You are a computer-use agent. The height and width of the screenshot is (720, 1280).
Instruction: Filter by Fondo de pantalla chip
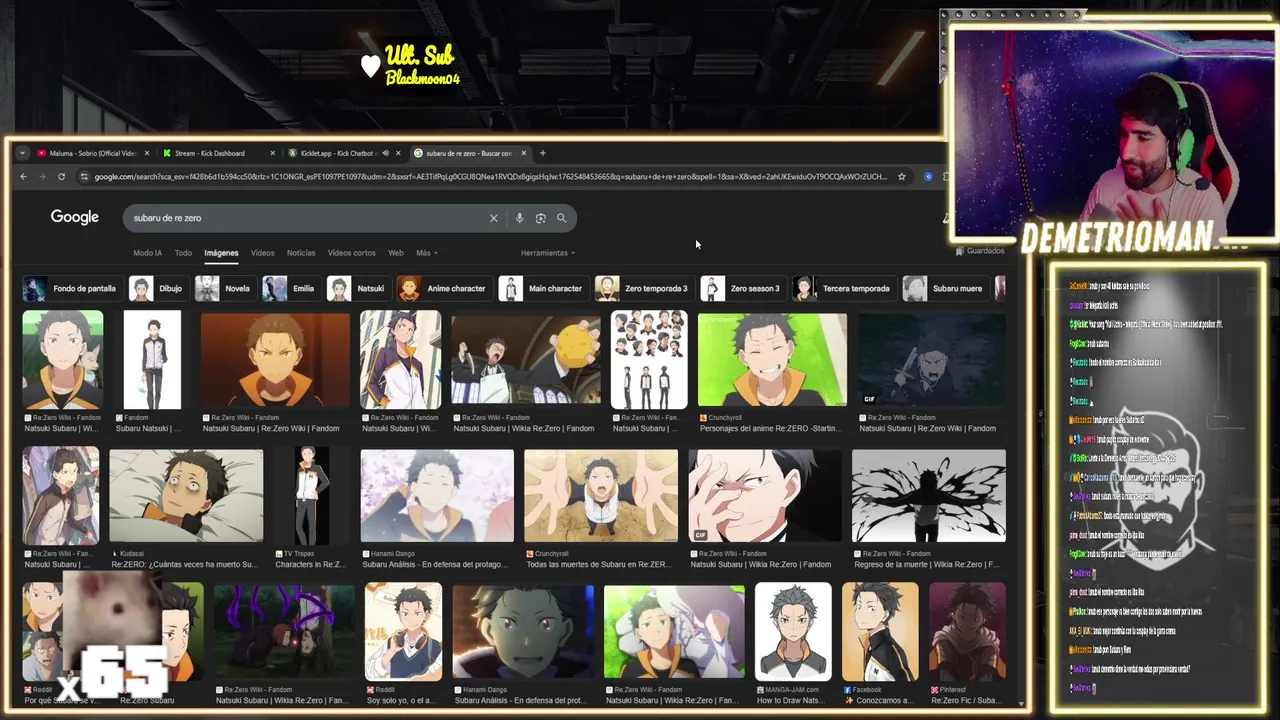pyautogui.click(x=71, y=288)
